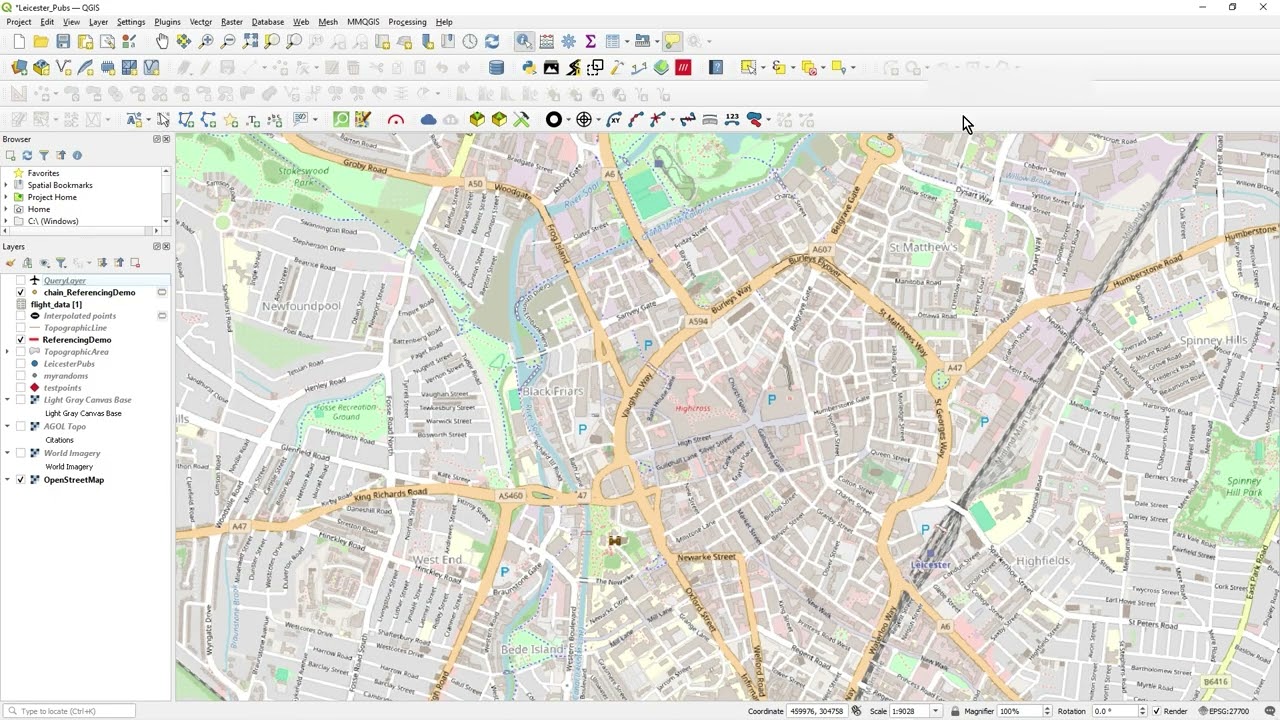Click the Map Tips speech bubble icon
Screen dimensions: 1280x720
(672, 41)
